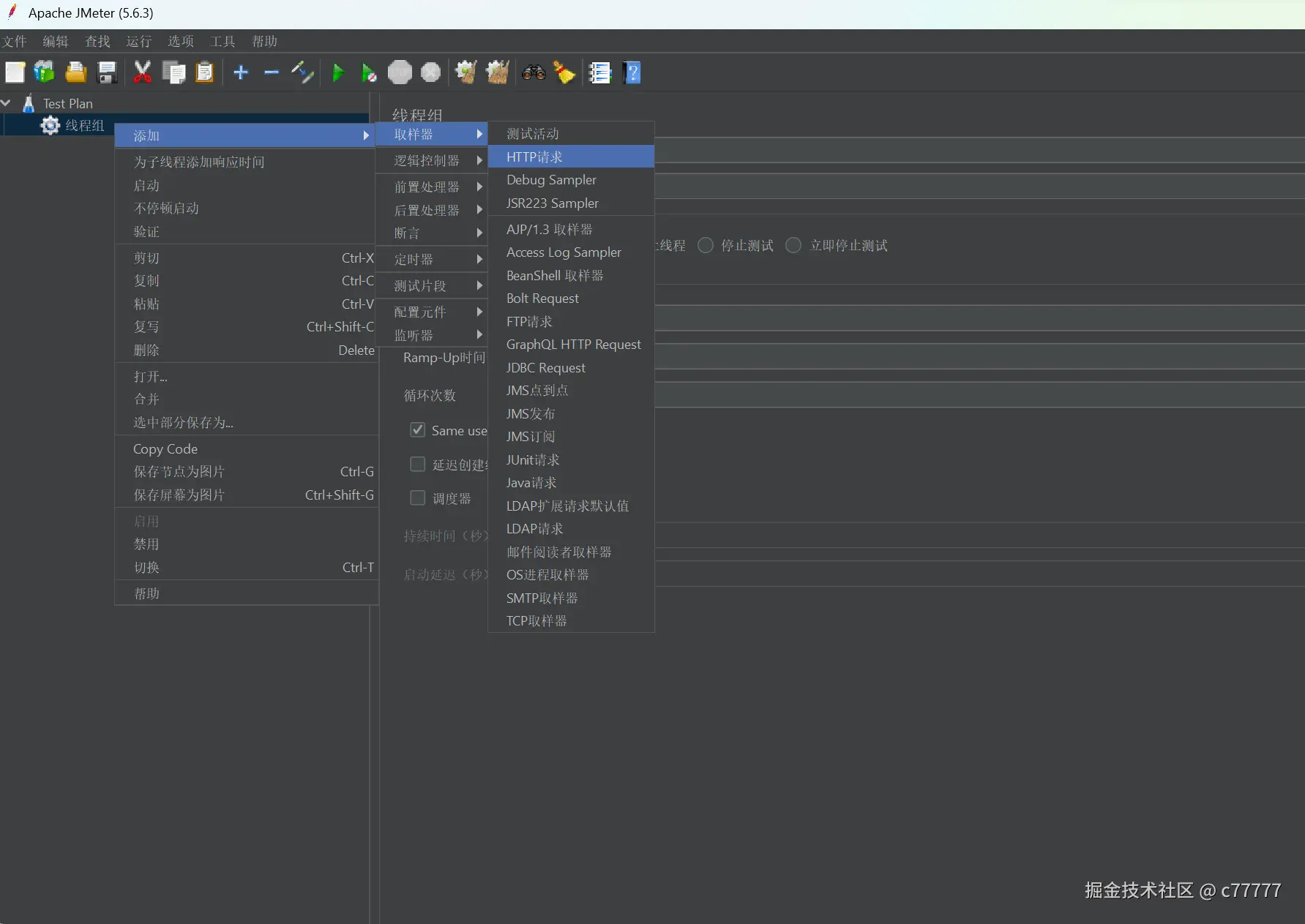The width and height of the screenshot is (1305, 924).
Task: Expand the 配置元件 submenu
Action: (432, 312)
